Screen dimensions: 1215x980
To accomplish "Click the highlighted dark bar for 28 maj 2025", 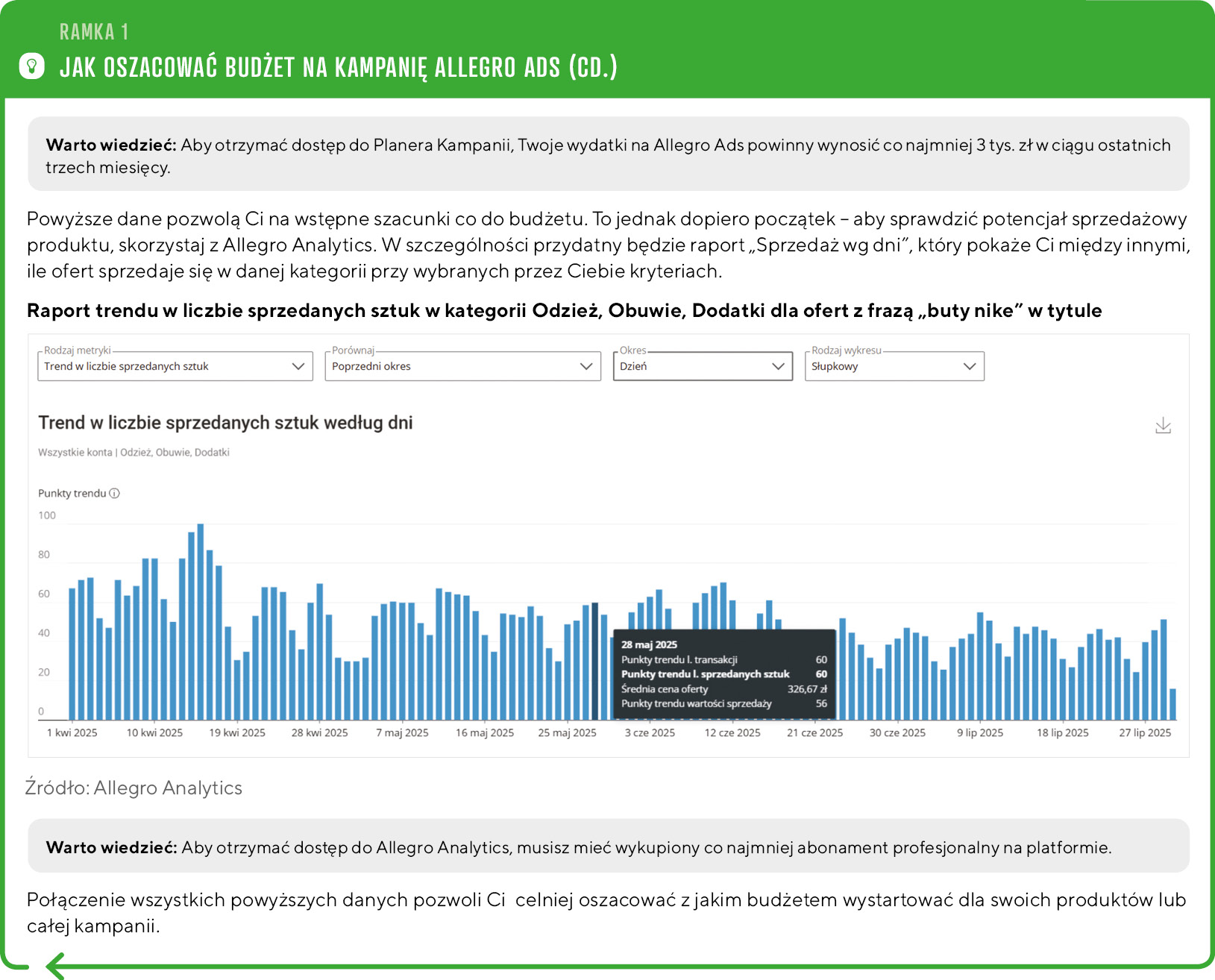I will (x=594, y=661).
